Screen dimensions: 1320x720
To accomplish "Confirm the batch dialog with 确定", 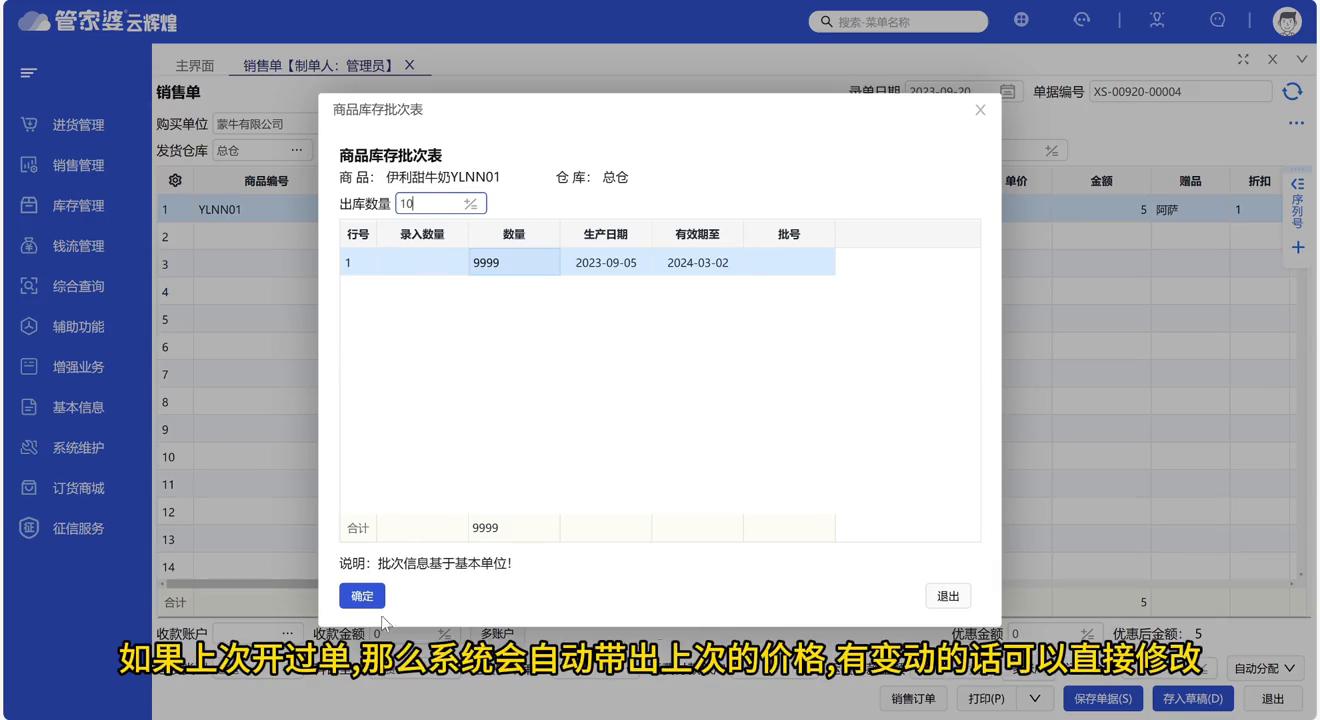I will click(361, 595).
